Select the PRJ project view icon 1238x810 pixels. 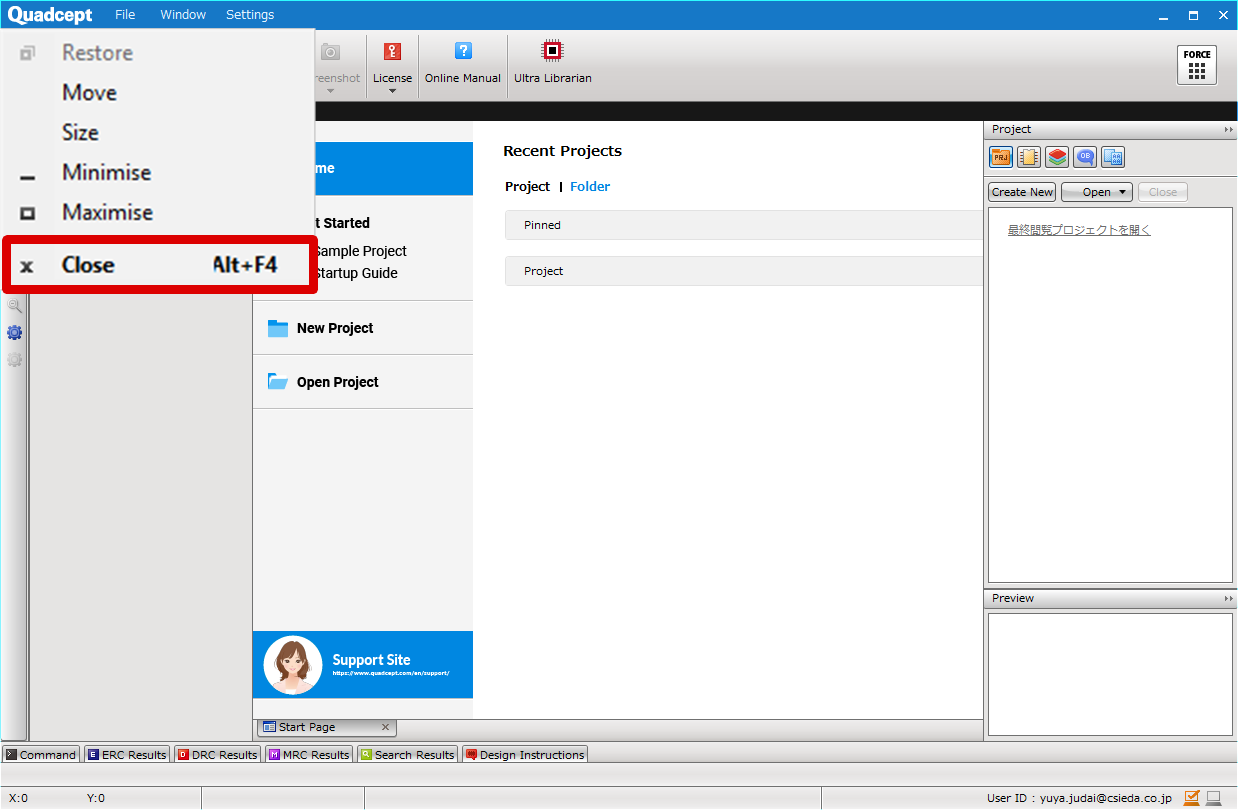[x=1000, y=157]
